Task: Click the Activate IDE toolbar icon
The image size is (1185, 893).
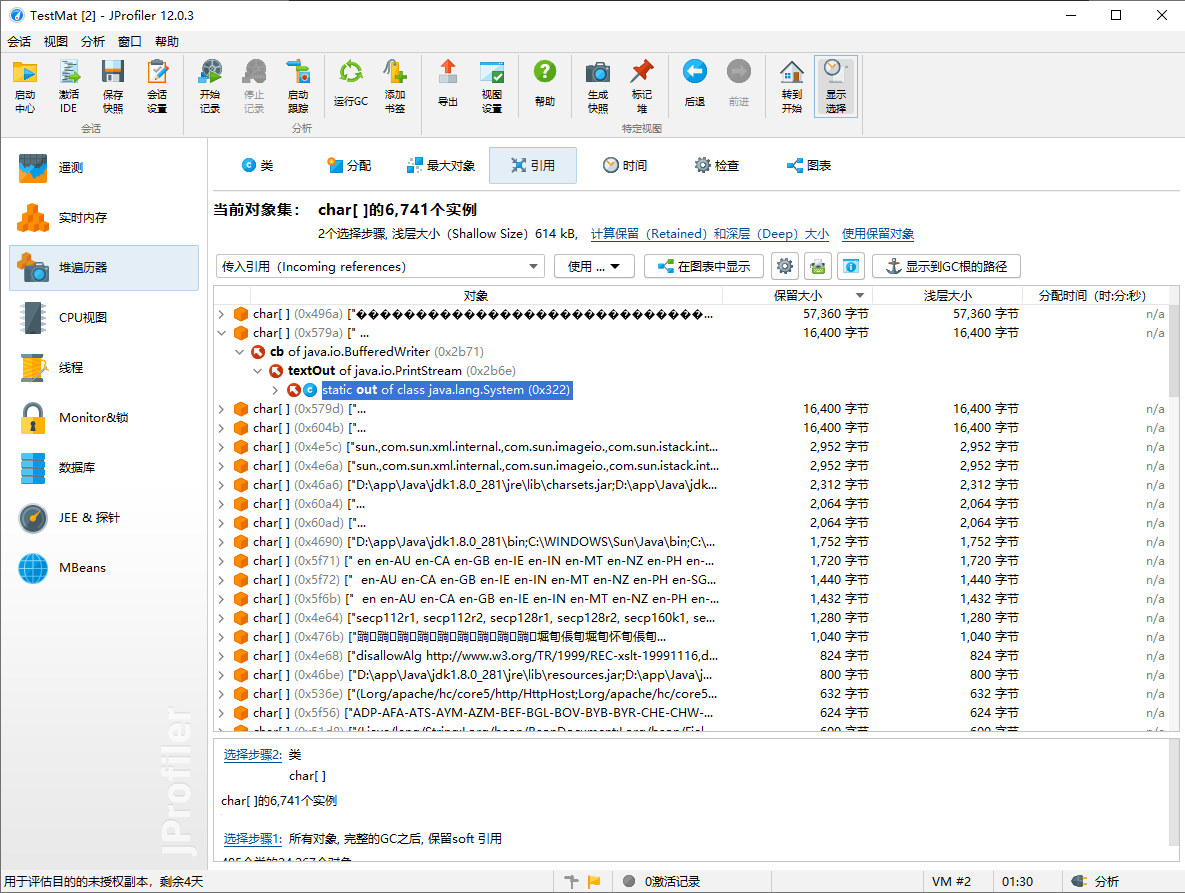Action: tap(69, 86)
